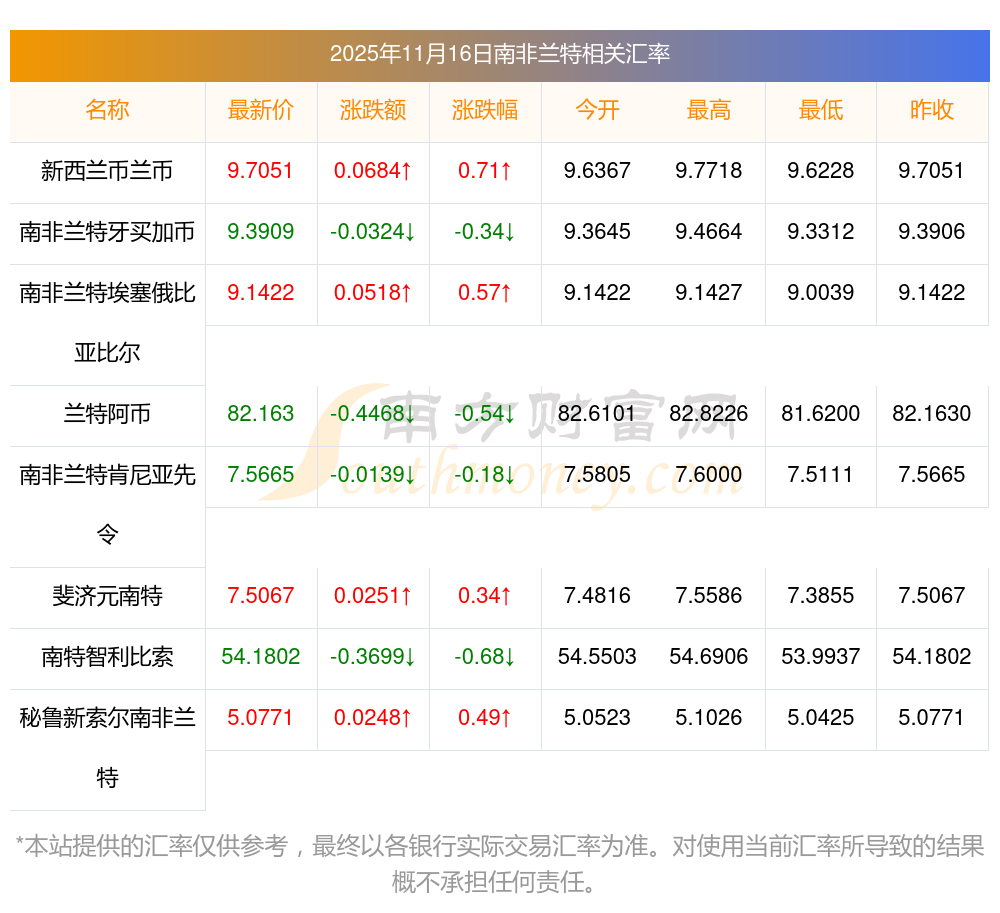Click the high value 9.4664
The width and height of the screenshot is (1000, 913).
709,231
